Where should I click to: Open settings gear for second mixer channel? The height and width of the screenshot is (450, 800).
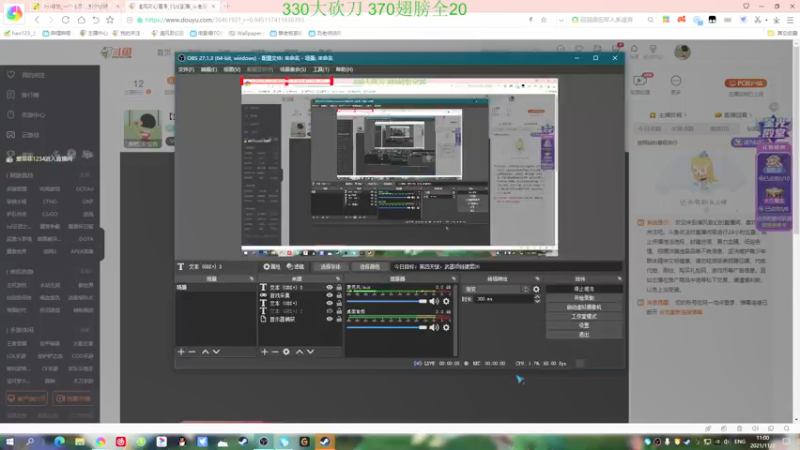446,327
